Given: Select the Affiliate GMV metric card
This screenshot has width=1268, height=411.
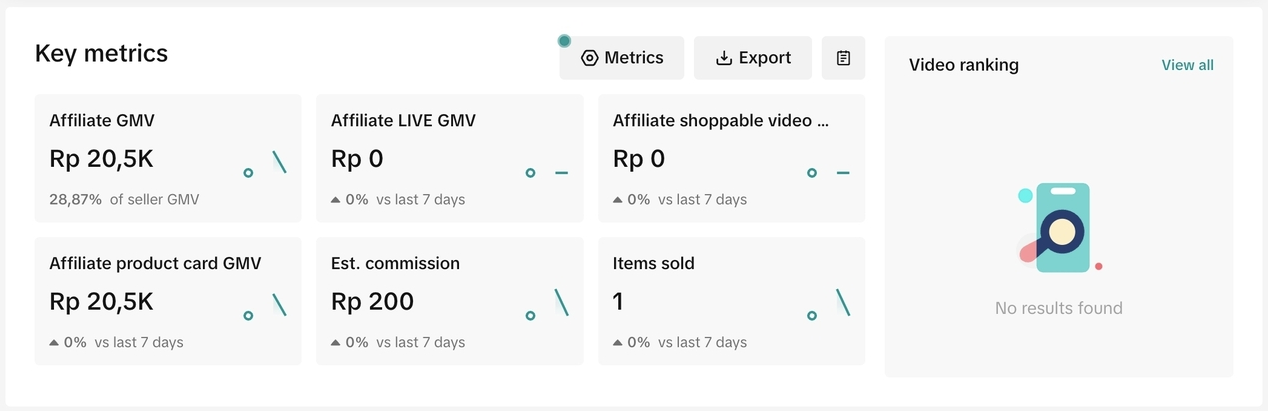Looking at the screenshot, I should [x=167, y=158].
